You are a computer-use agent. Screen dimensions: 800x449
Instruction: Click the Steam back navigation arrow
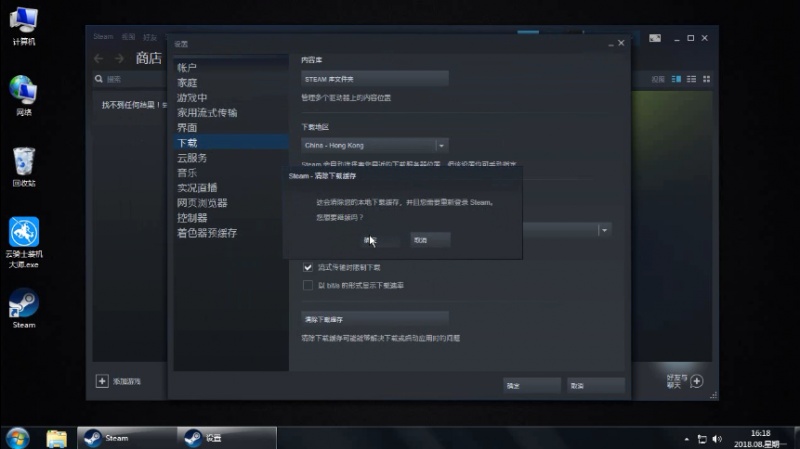[x=98, y=59]
